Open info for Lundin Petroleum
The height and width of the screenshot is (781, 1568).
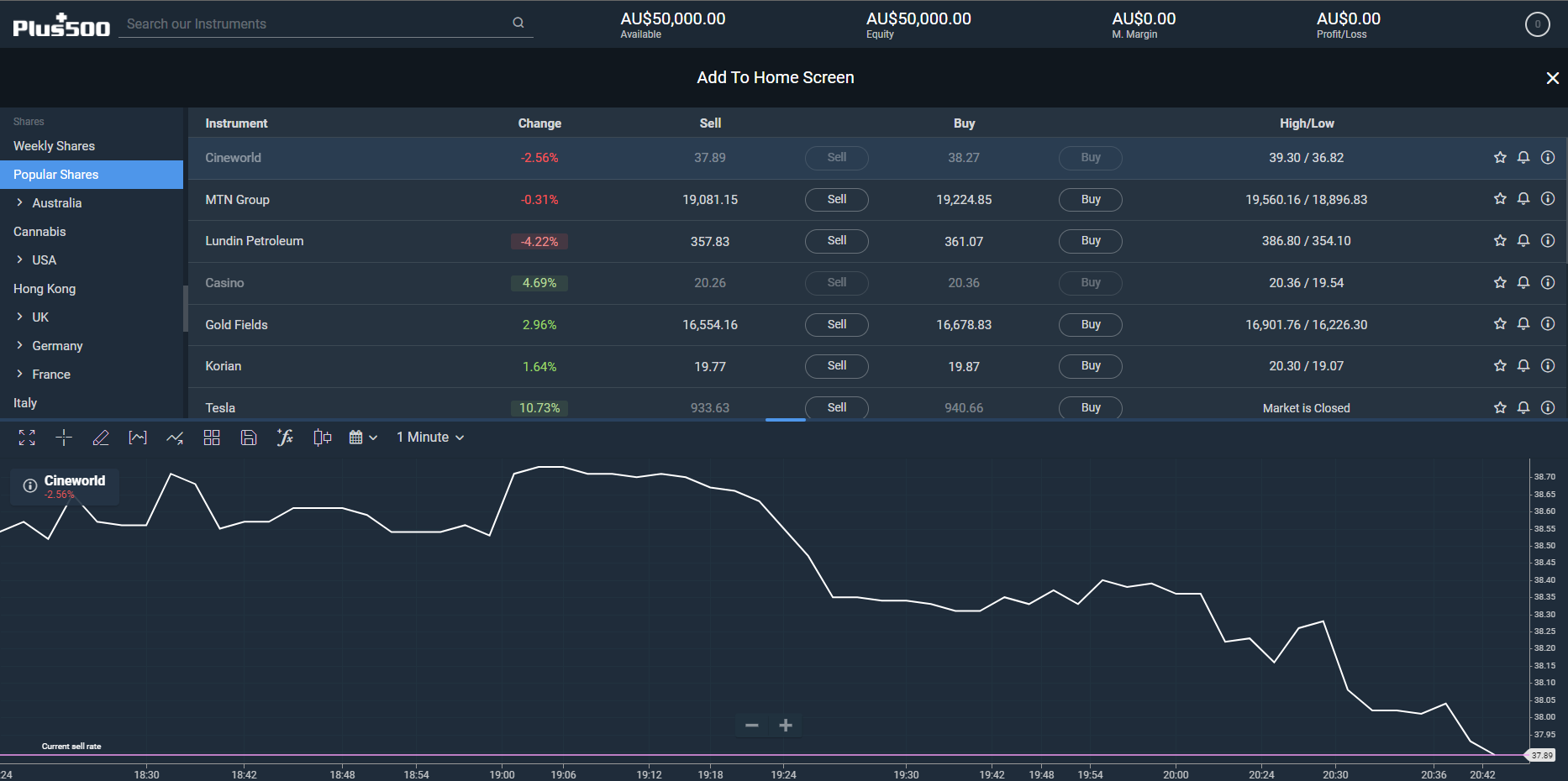(1548, 241)
